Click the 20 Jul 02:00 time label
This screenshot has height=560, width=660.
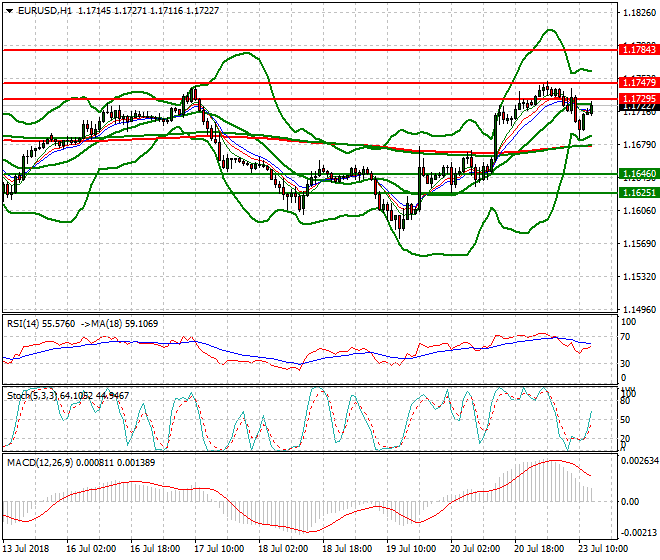(475, 549)
